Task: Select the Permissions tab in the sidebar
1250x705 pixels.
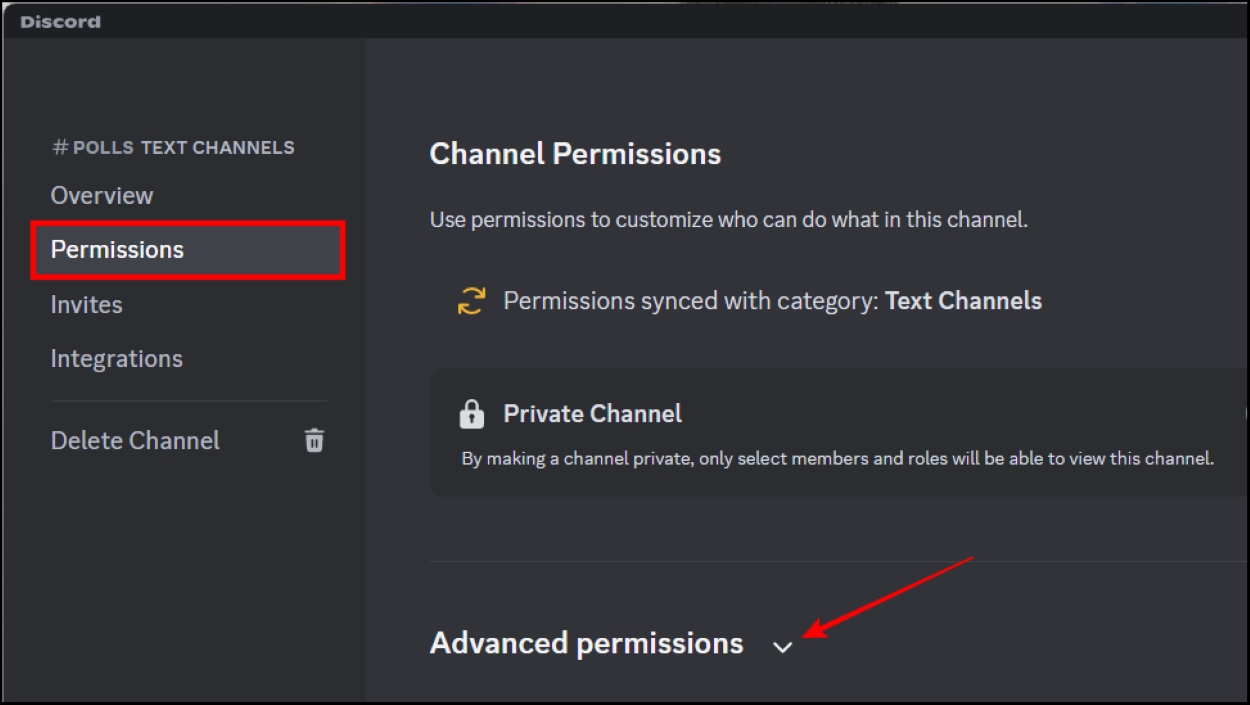Action: [x=116, y=249]
